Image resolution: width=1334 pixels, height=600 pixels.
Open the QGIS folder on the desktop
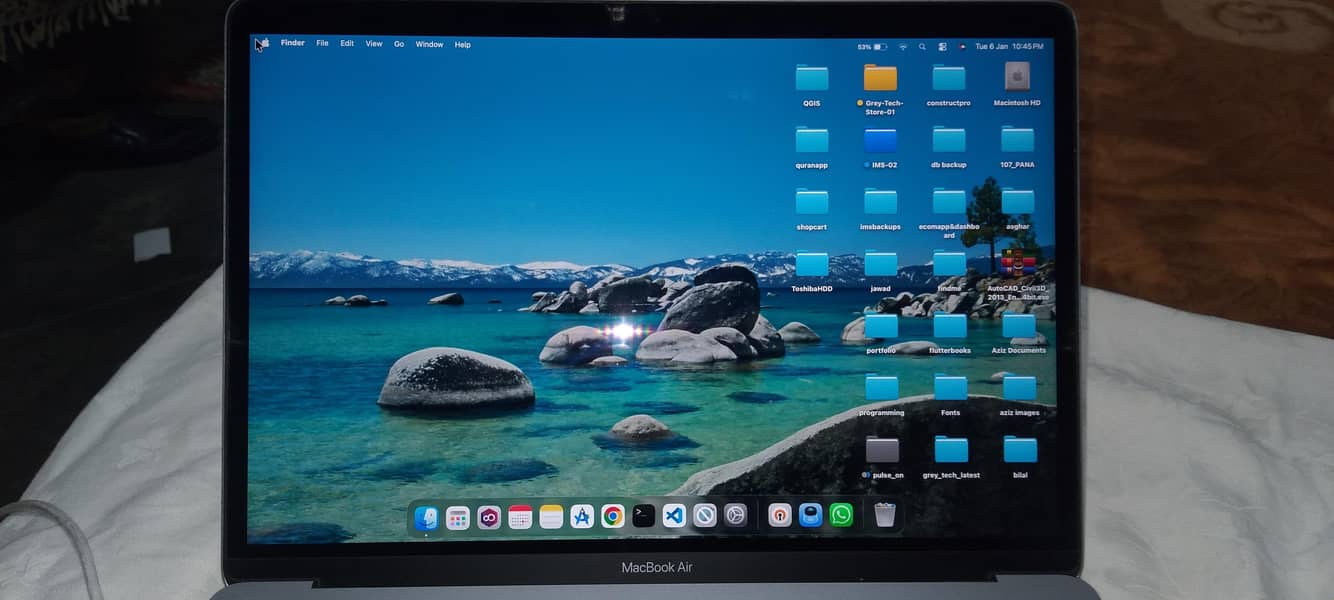[811, 78]
